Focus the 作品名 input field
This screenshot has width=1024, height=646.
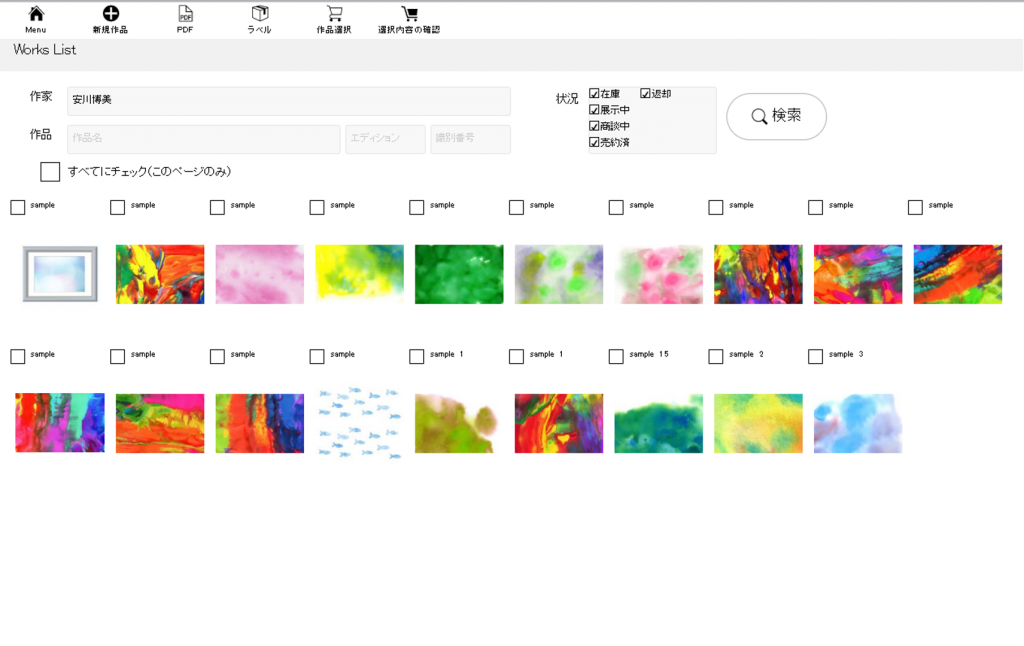pos(204,139)
